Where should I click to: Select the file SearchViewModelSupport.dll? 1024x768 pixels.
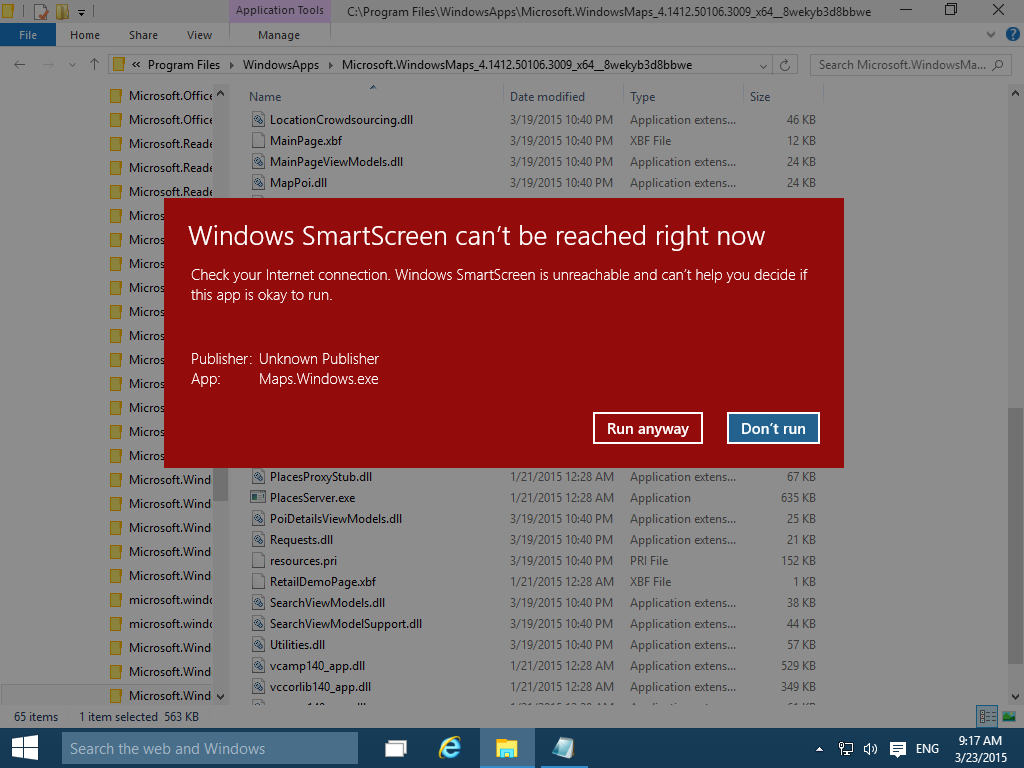pyautogui.click(x=345, y=624)
